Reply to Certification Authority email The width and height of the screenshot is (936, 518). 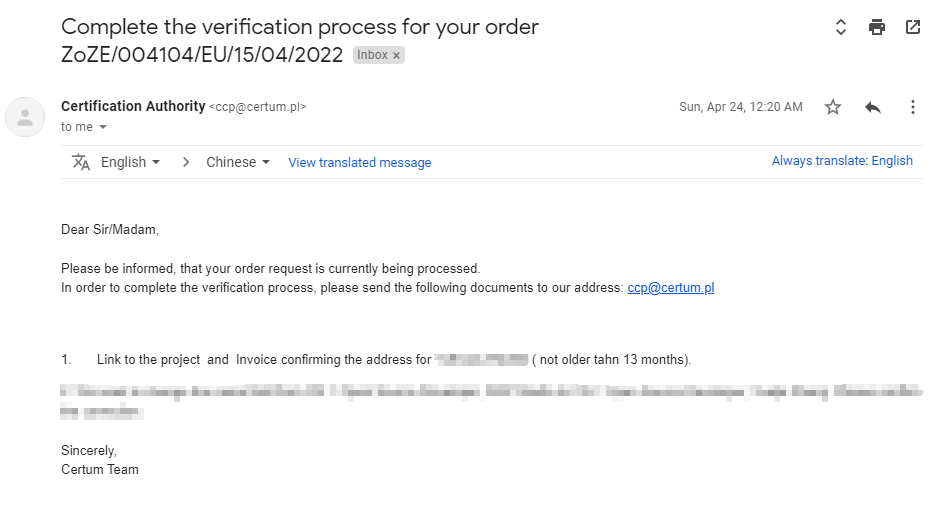click(873, 107)
